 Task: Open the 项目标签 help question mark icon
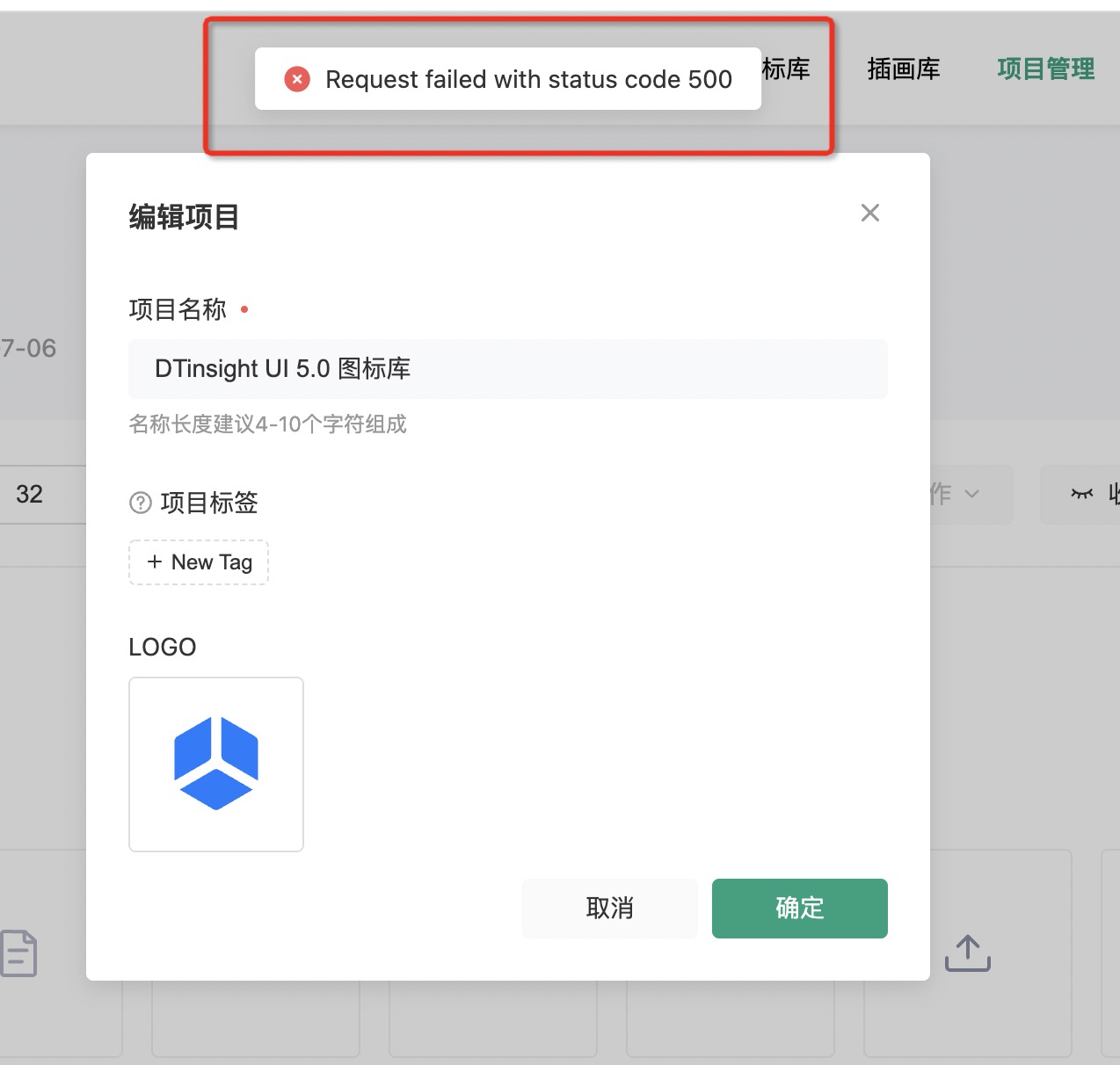click(141, 503)
